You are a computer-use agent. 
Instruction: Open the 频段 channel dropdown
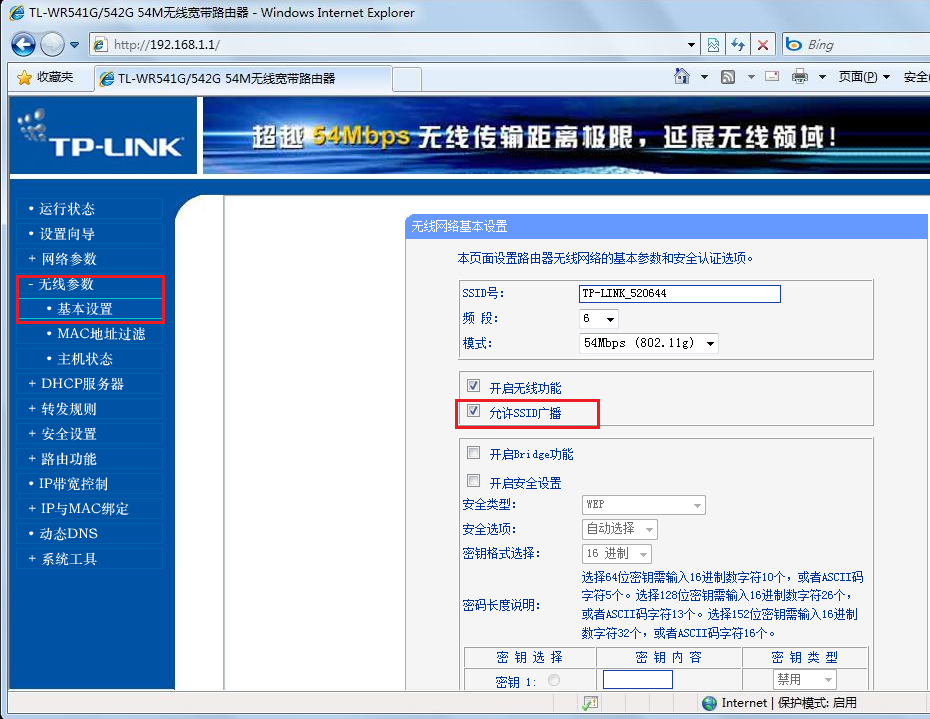point(600,319)
